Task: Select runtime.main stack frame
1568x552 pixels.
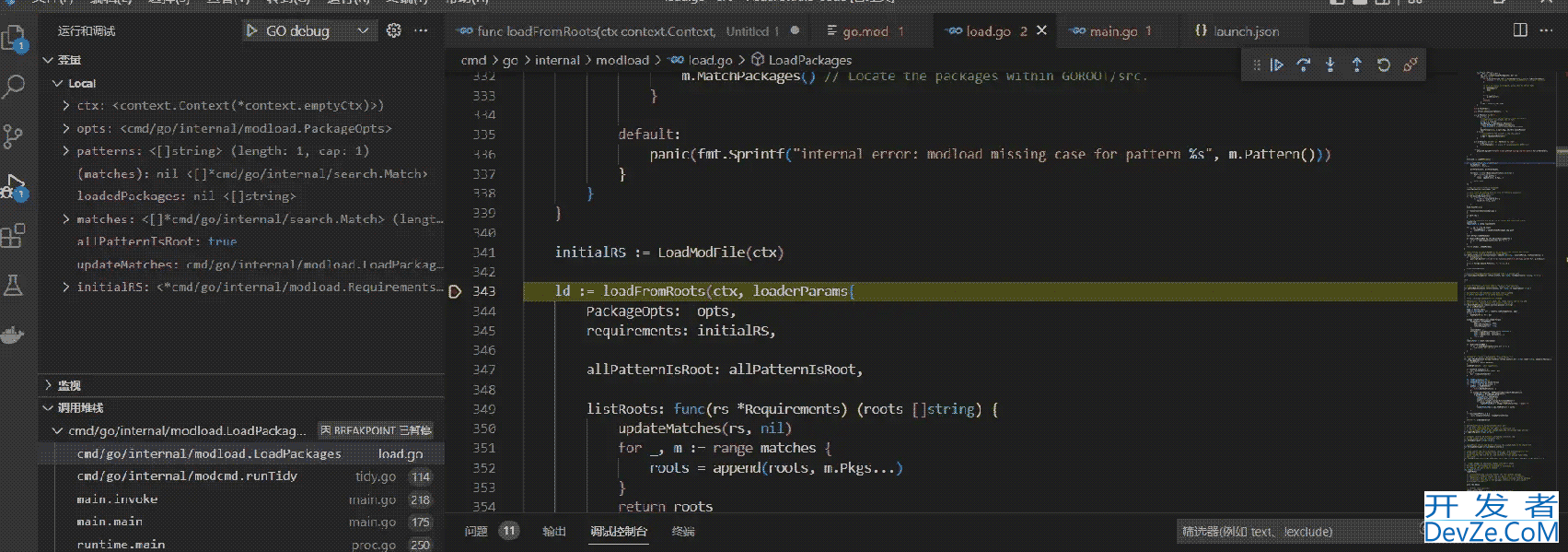Action: [241, 544]
